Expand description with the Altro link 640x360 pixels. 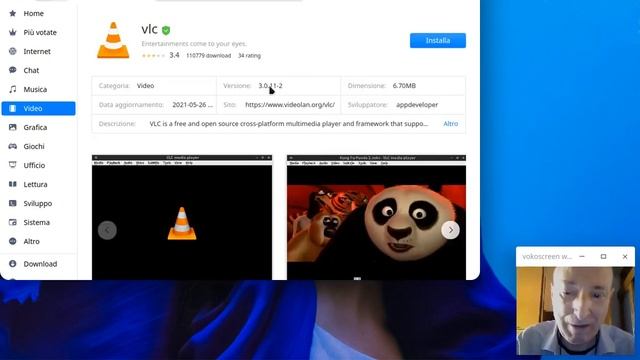coord(451,124)
